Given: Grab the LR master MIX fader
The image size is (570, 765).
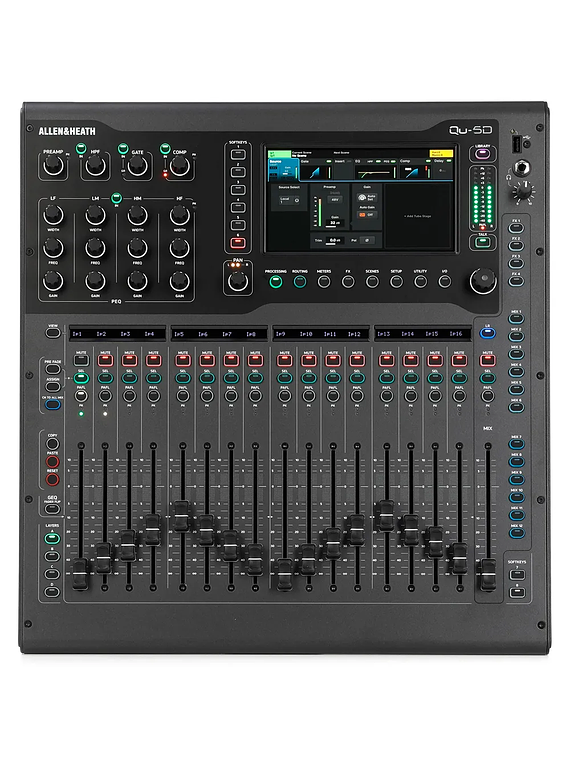Looking at the screenshot, I should tap(487, 574).
